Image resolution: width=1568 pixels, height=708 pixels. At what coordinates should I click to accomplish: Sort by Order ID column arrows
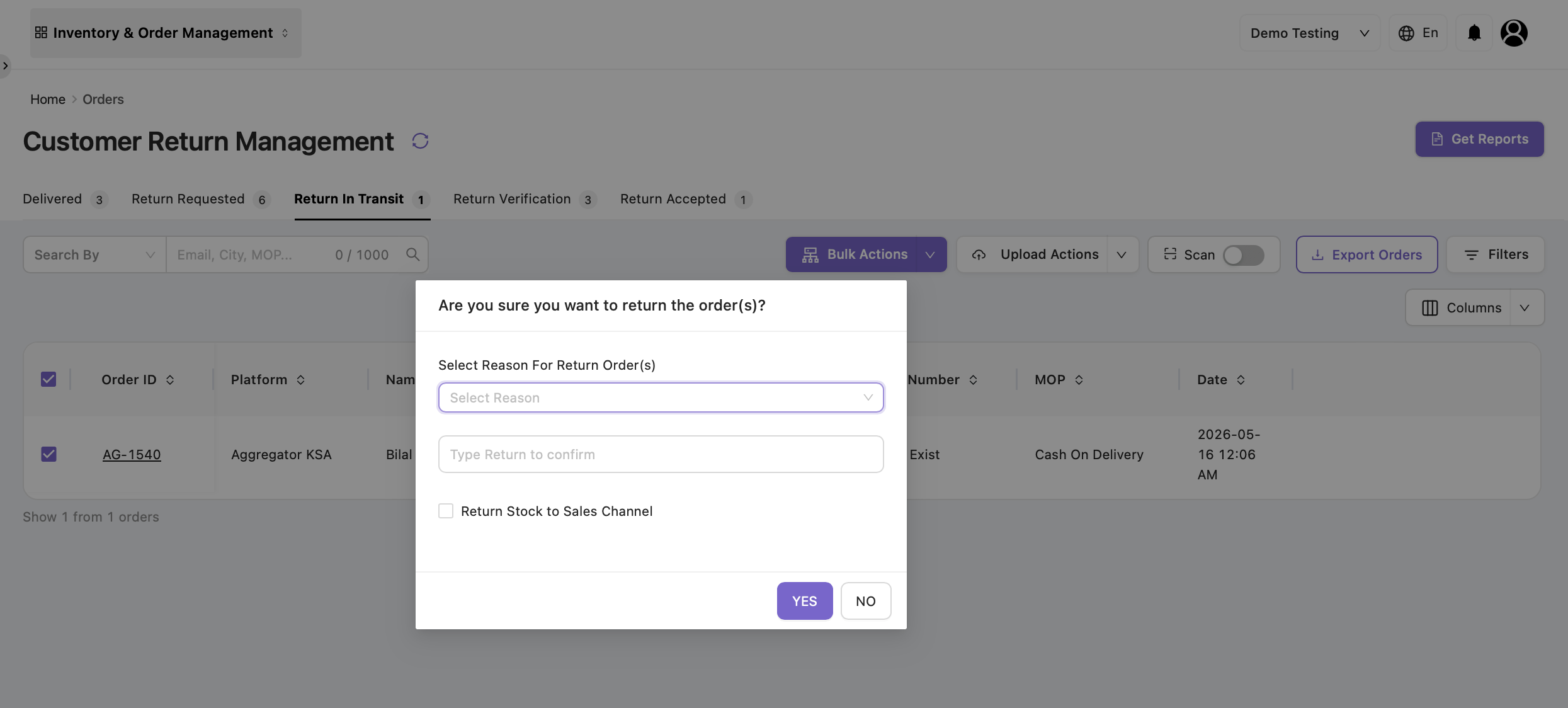click(x=170, y=380)
